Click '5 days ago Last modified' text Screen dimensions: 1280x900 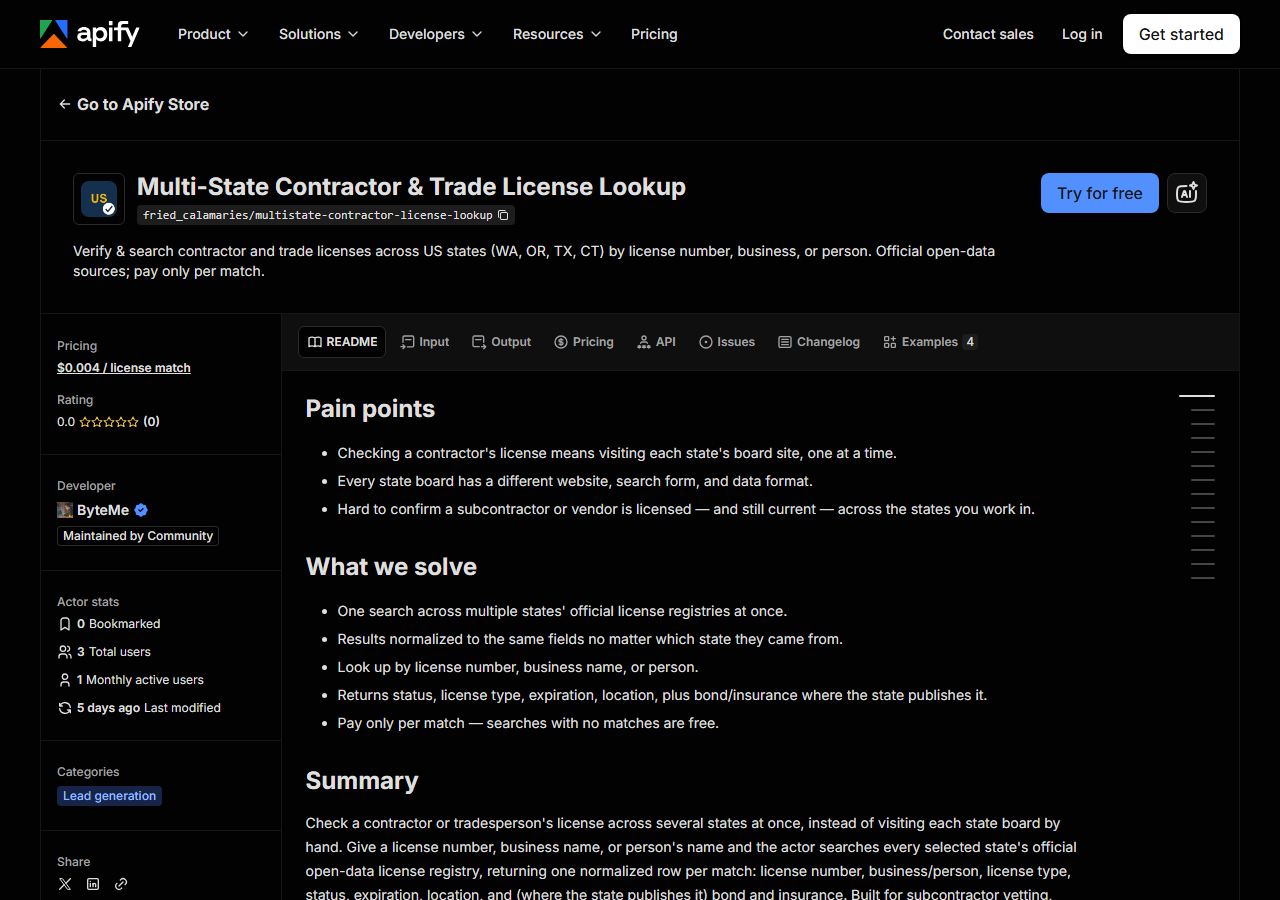click(x=149, y=708)
